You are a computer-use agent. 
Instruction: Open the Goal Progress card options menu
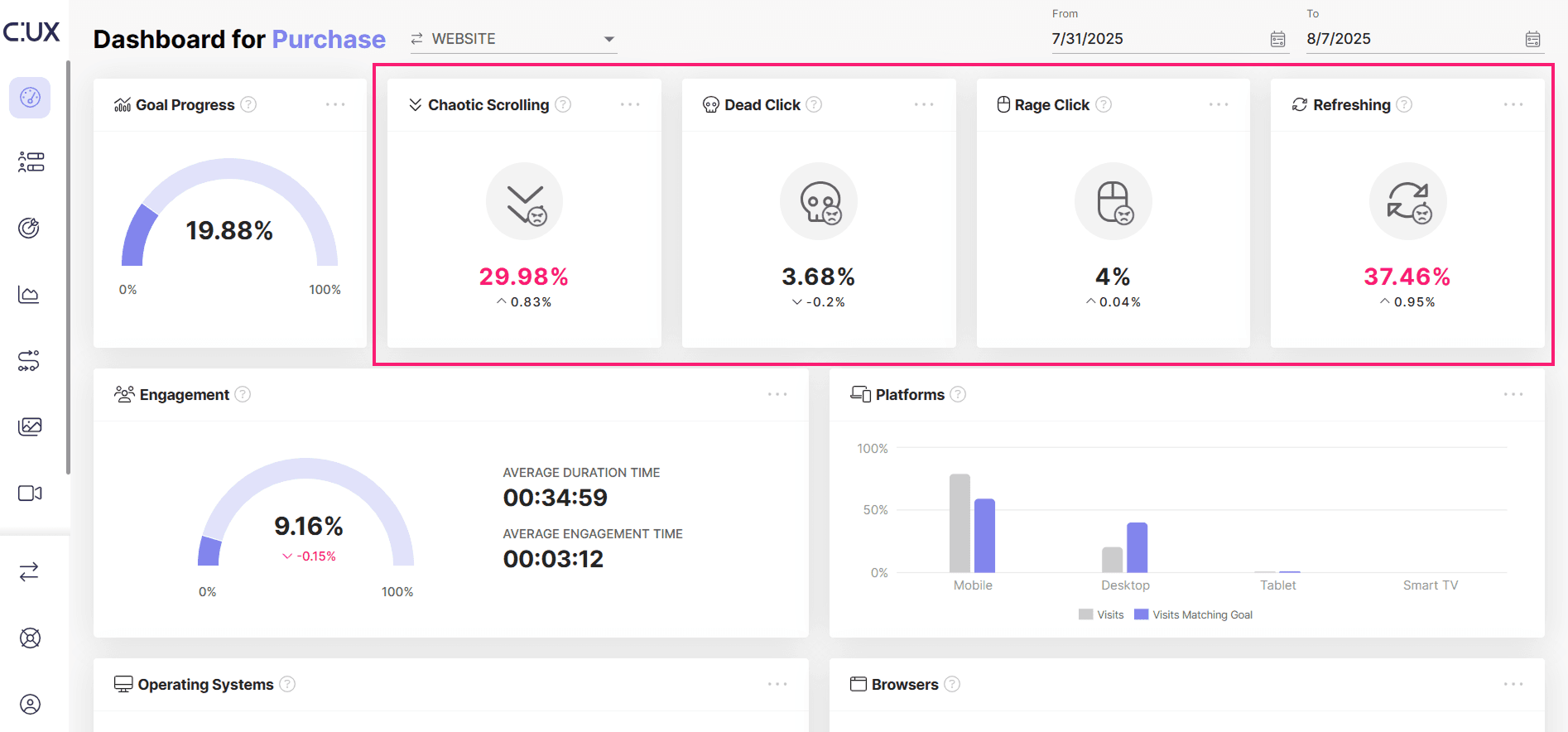tap(335, 104)
